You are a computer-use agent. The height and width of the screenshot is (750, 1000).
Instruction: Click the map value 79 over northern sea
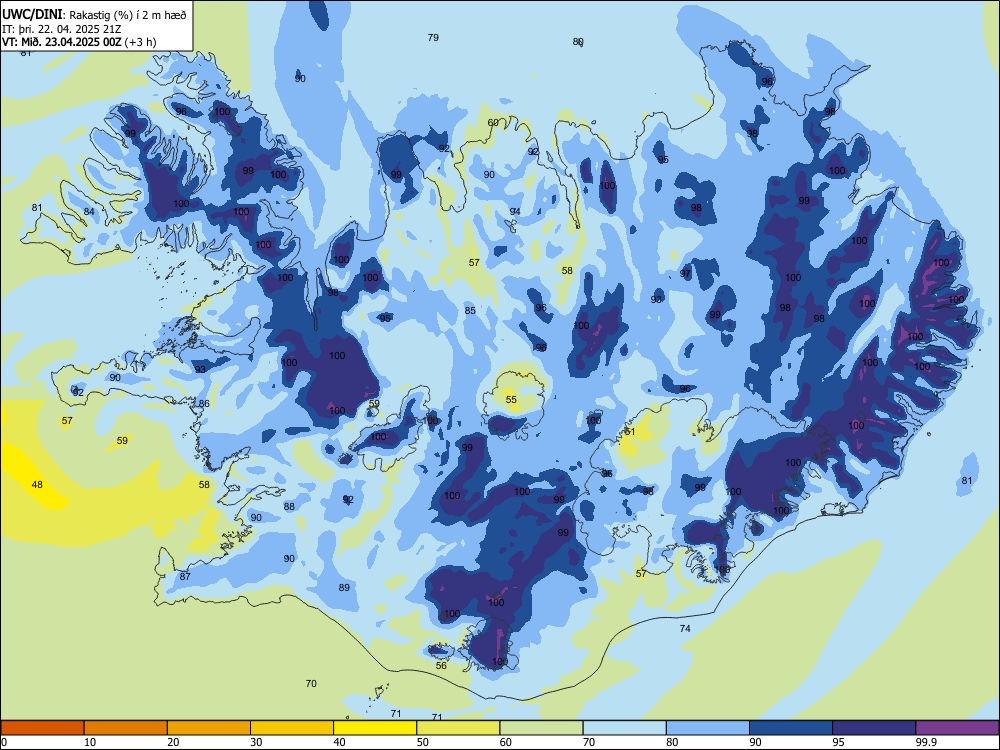coord(433,38)
